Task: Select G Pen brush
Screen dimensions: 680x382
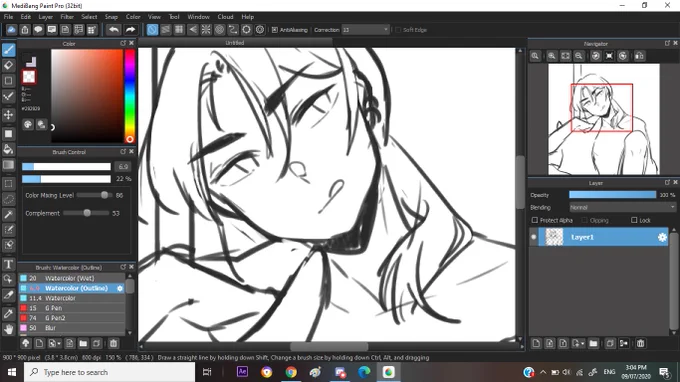Action: (x=72, y=308)
